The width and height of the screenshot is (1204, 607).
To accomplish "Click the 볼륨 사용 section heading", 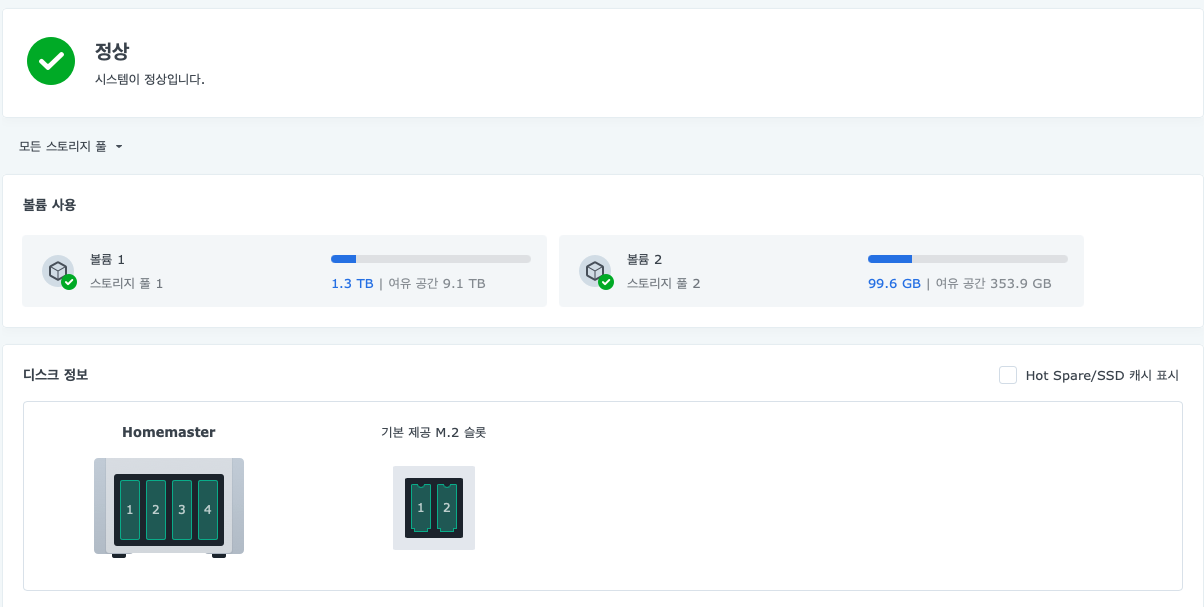I will click(50, 205).
